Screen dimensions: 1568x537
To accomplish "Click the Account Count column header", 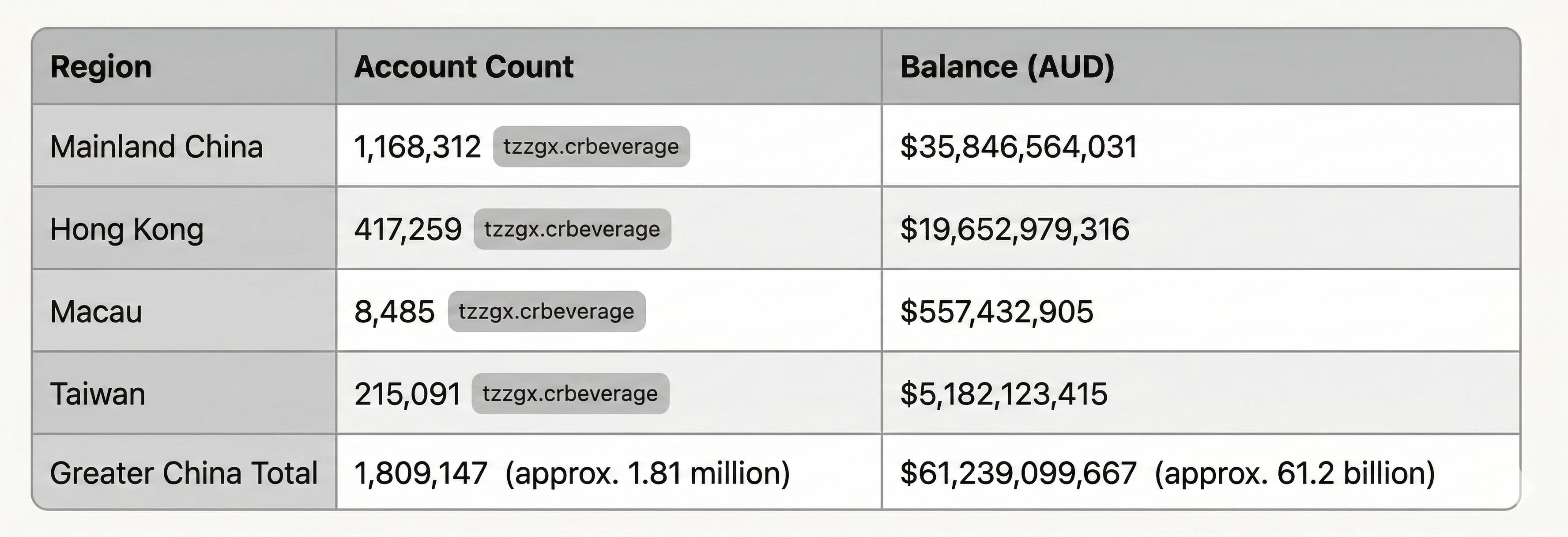I will coord(464,67).
